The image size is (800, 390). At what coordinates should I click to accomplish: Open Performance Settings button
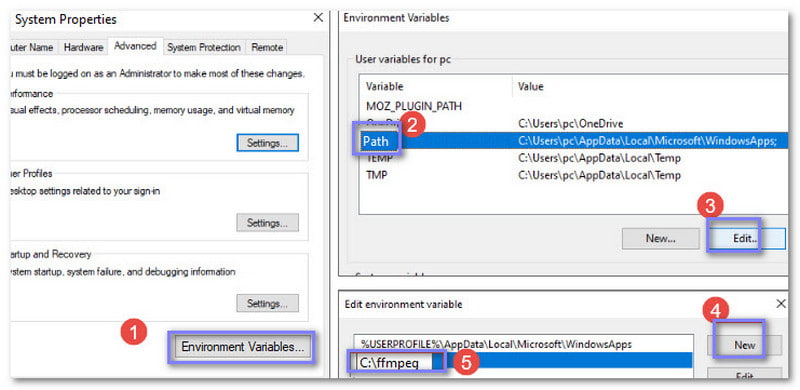tap(267, 143)
